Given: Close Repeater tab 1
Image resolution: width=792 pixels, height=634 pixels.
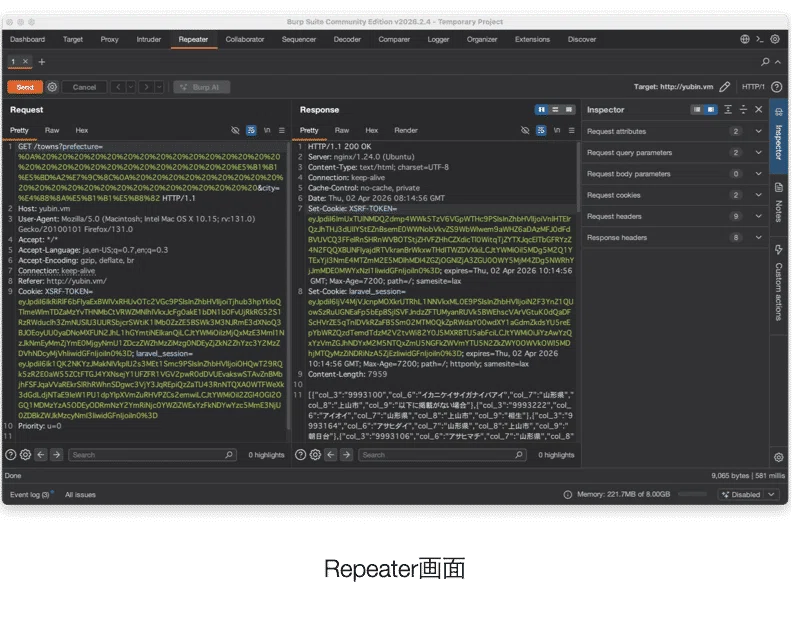Looking at the screenshot, I should 25,61.
